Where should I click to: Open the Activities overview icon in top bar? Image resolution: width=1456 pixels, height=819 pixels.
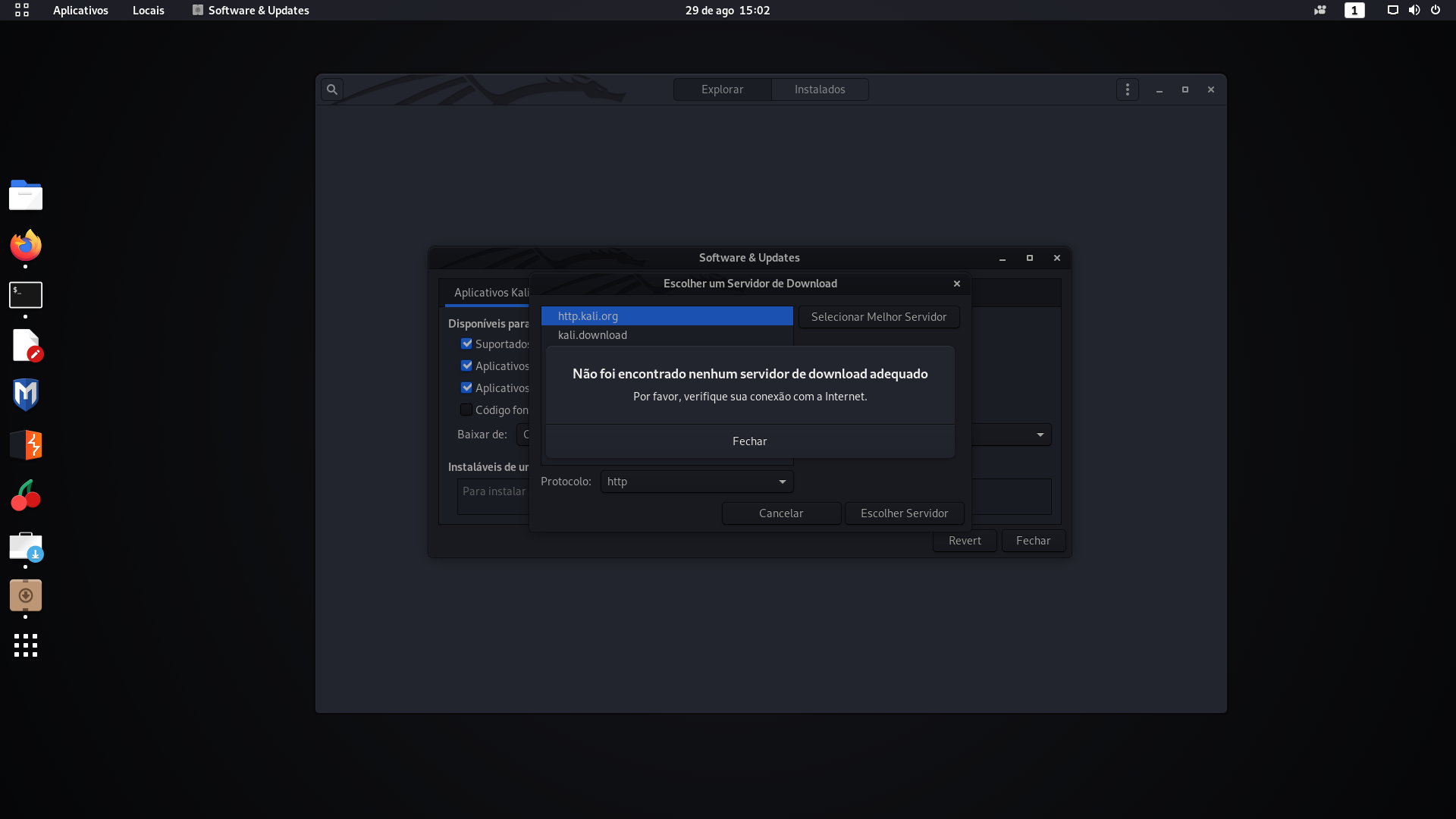[22, 10]
